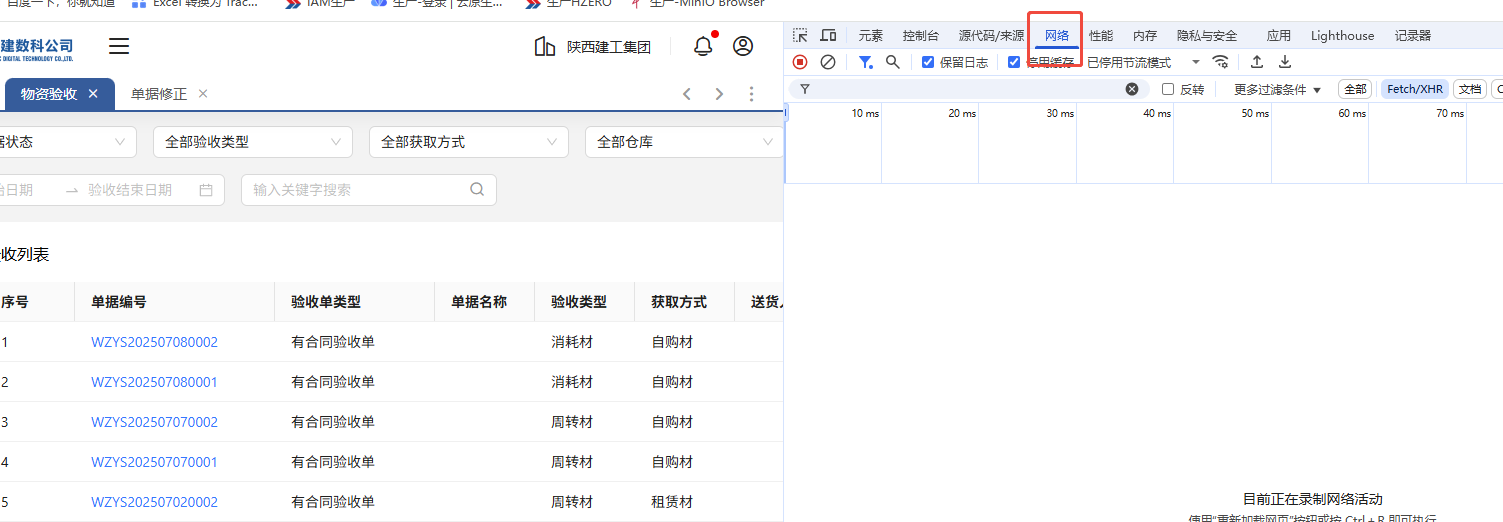Toggle device toolbar emulation icon
The width and height of the screenshot is (1503, 522).
828,35
